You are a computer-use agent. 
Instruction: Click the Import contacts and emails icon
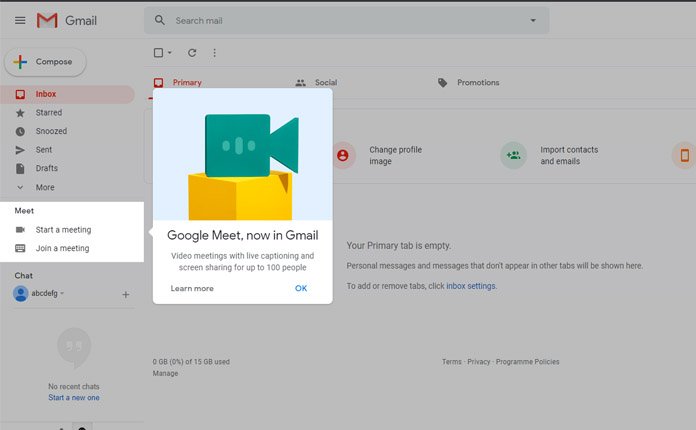514,155
